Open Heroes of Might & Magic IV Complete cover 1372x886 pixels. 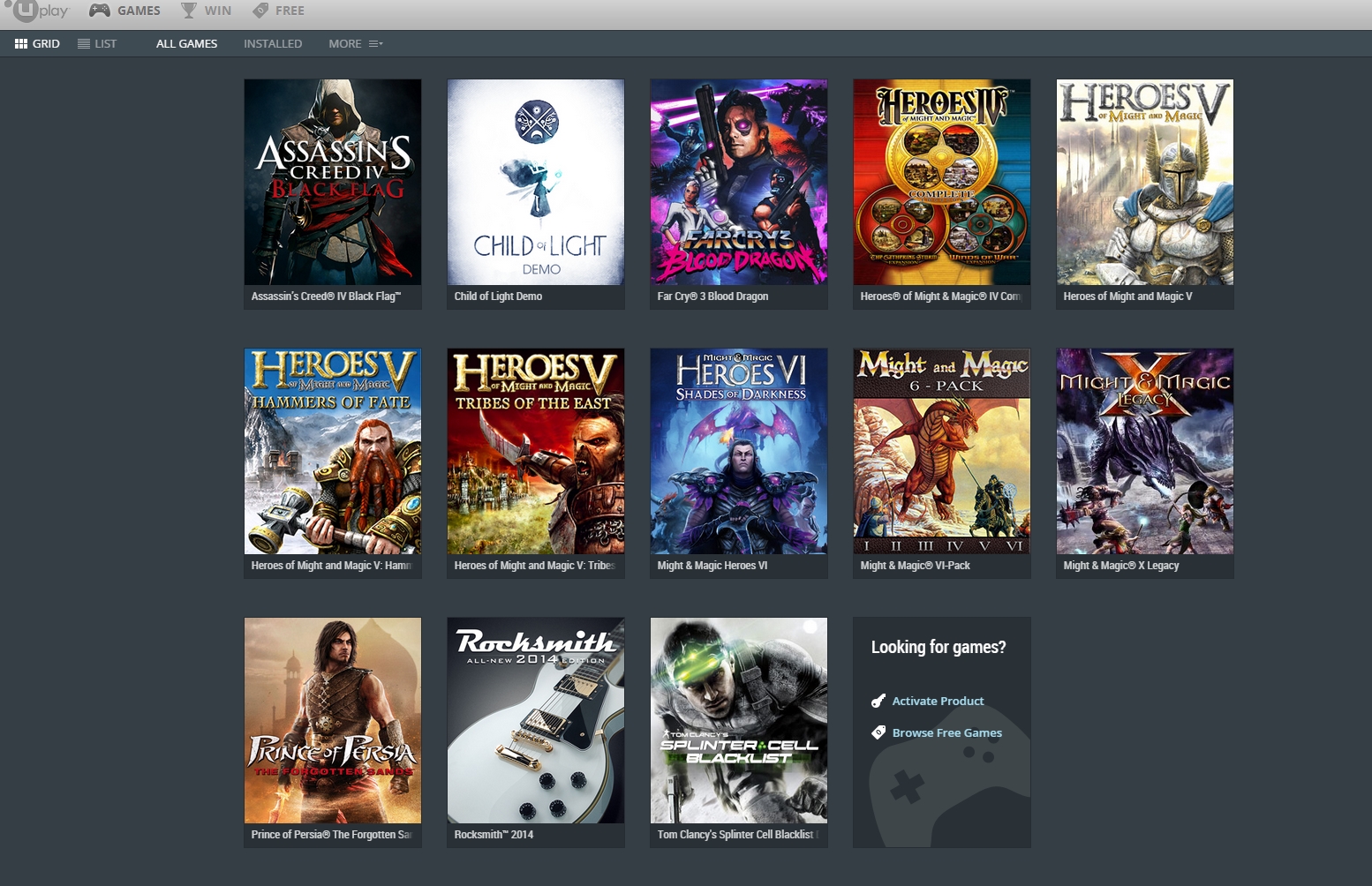pos(942,182)
